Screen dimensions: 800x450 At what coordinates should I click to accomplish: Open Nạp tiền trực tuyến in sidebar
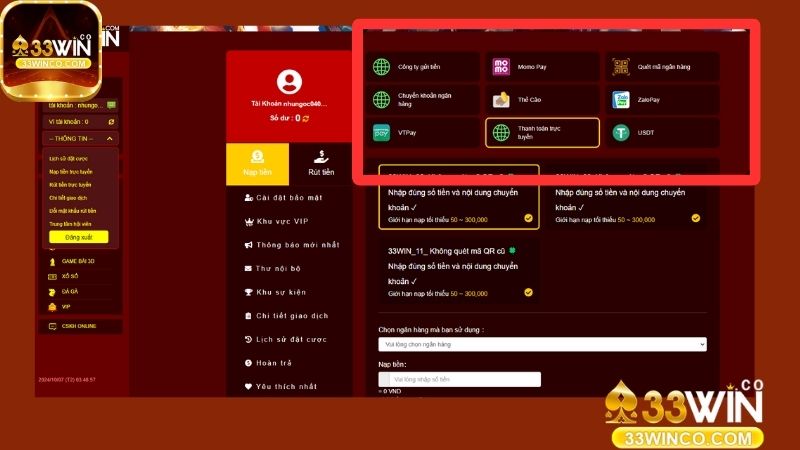coord(71,172)
